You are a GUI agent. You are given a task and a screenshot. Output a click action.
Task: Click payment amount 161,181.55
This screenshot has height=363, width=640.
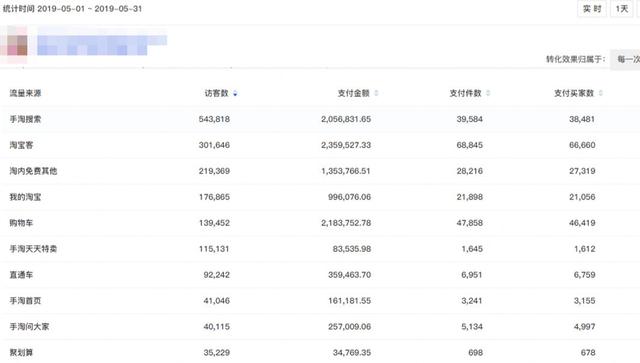pos(350,301)
